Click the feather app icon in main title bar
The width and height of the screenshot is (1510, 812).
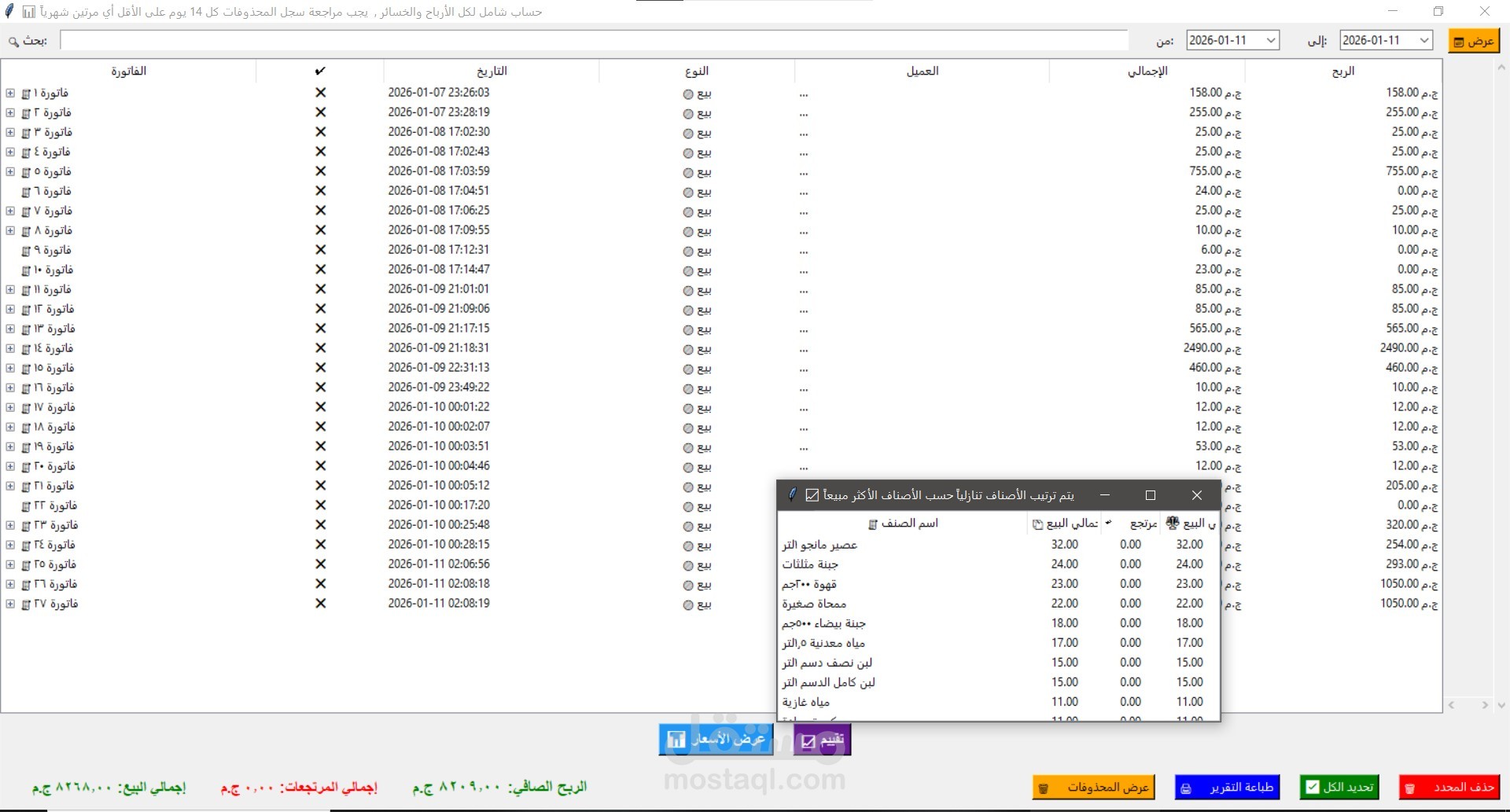pyautogui.click(x=9, y=11)
